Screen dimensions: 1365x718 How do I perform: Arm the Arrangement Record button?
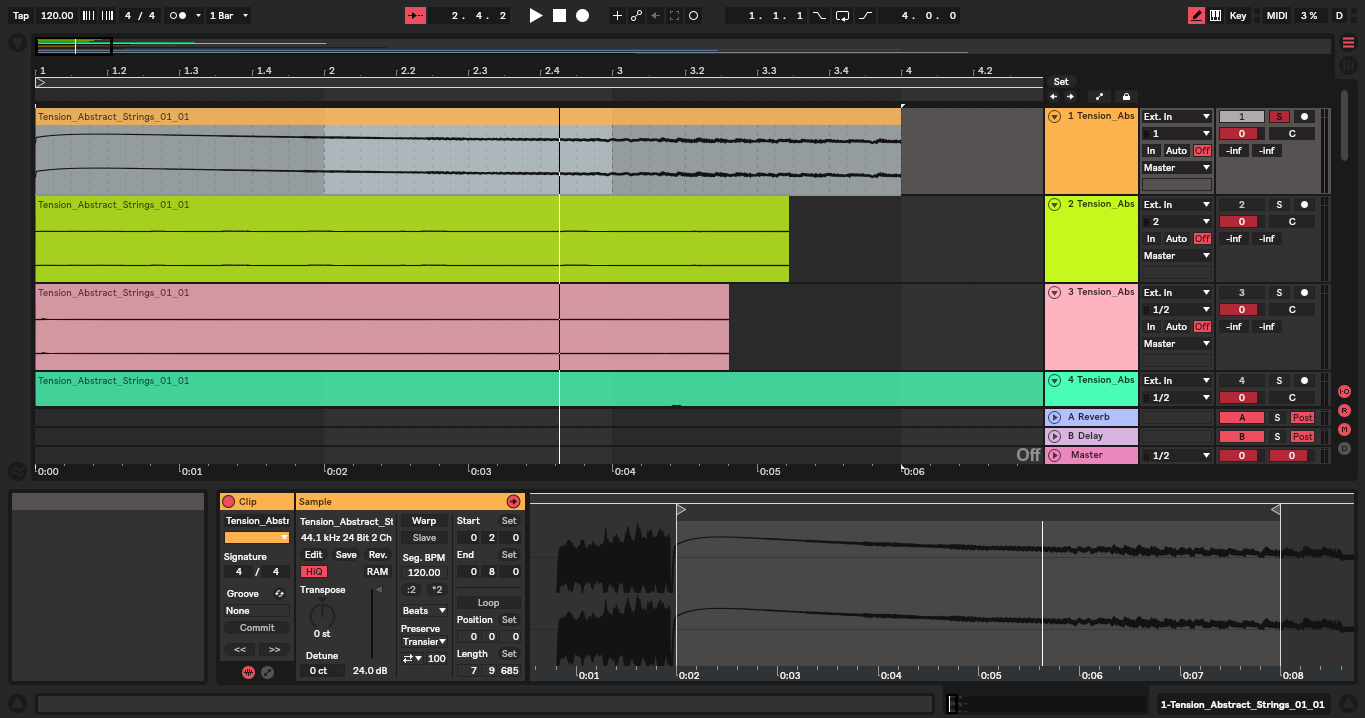[x=582, y=16]
